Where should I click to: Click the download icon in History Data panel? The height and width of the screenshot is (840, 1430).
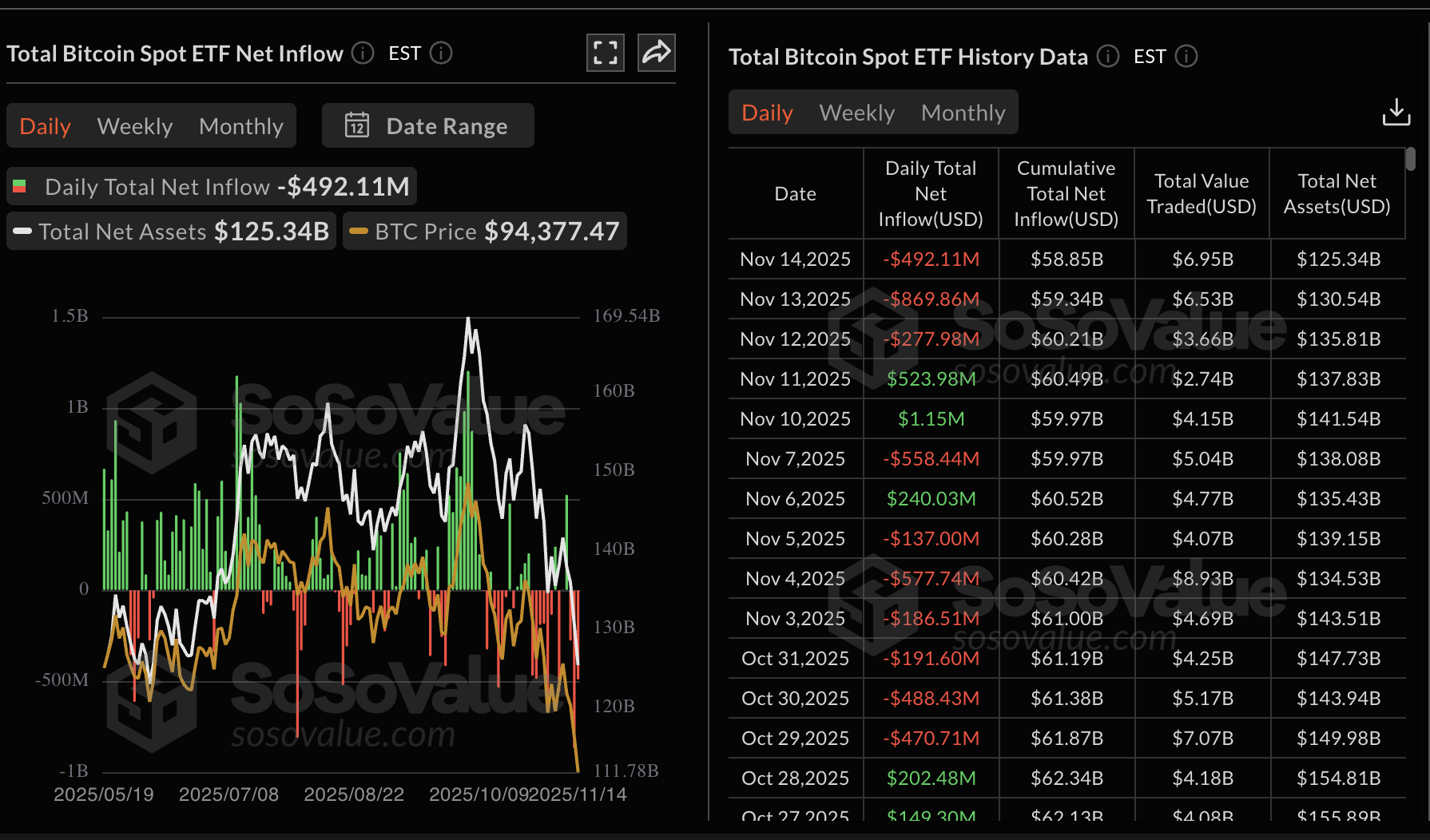tap(1396, 112)
